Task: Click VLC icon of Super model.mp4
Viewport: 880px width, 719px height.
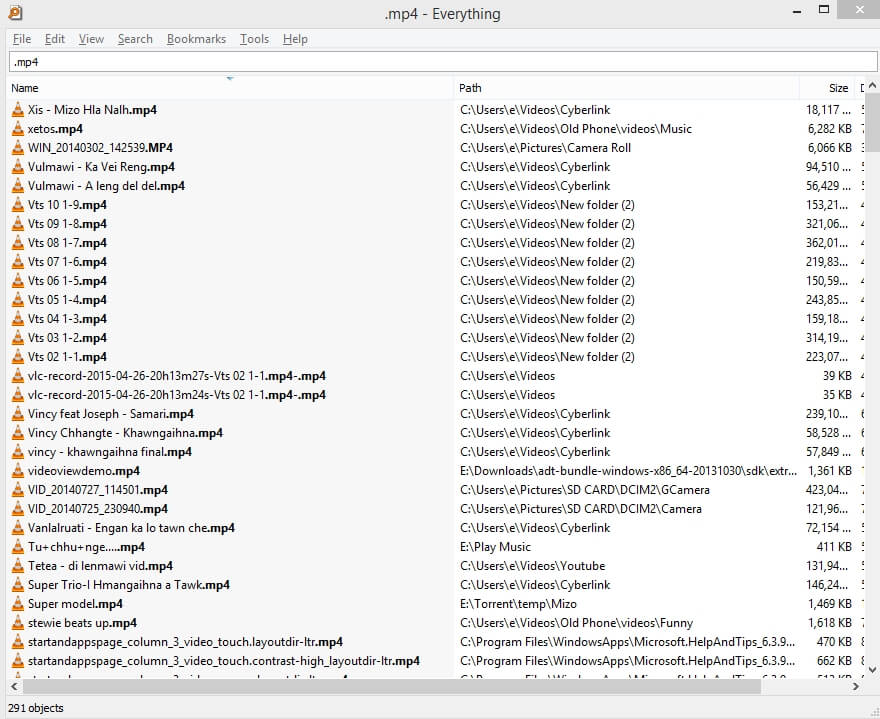Action: tap(18, 604)
